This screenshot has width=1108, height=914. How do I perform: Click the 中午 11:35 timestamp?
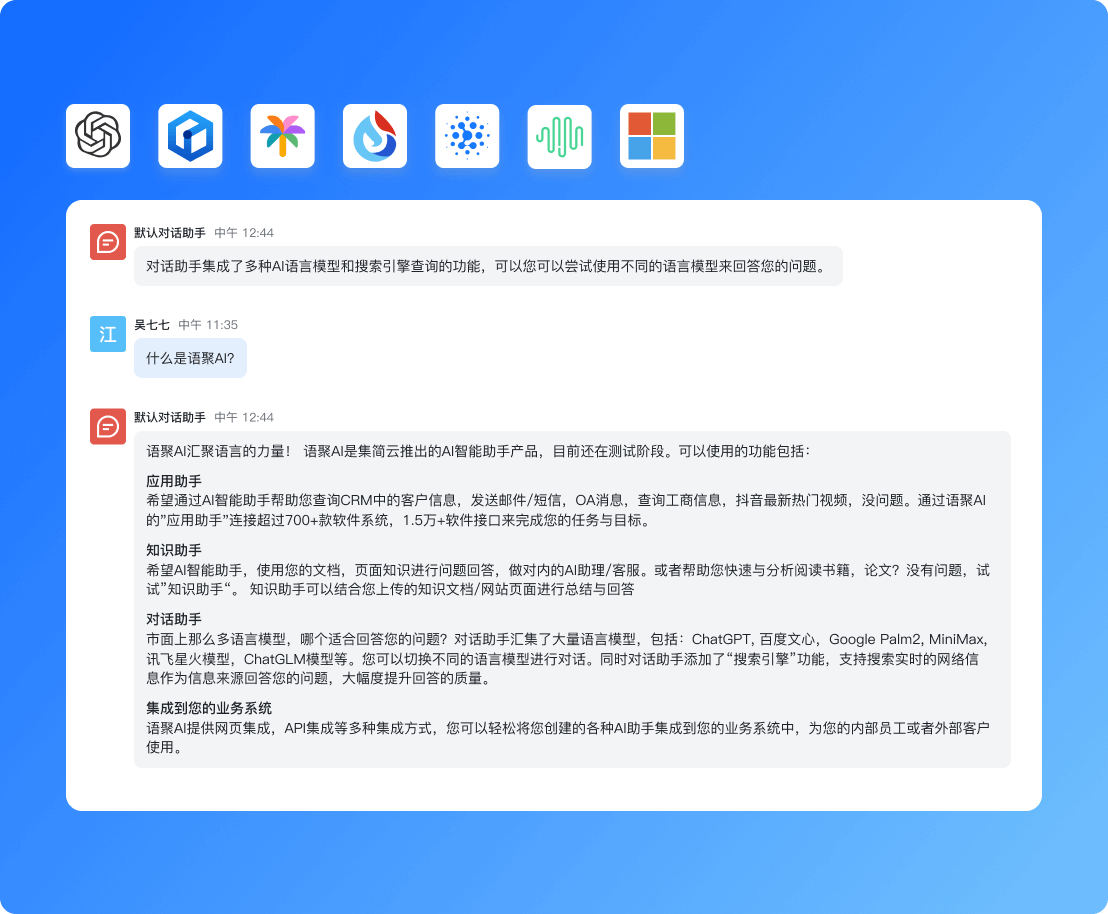pos(208,325)
